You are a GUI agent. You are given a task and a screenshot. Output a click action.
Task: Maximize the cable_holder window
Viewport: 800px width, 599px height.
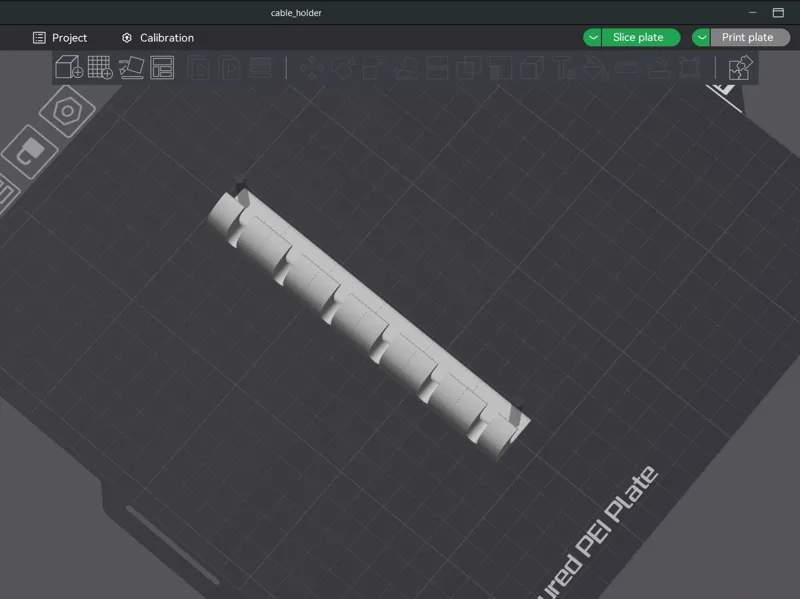tap(778, 13)
